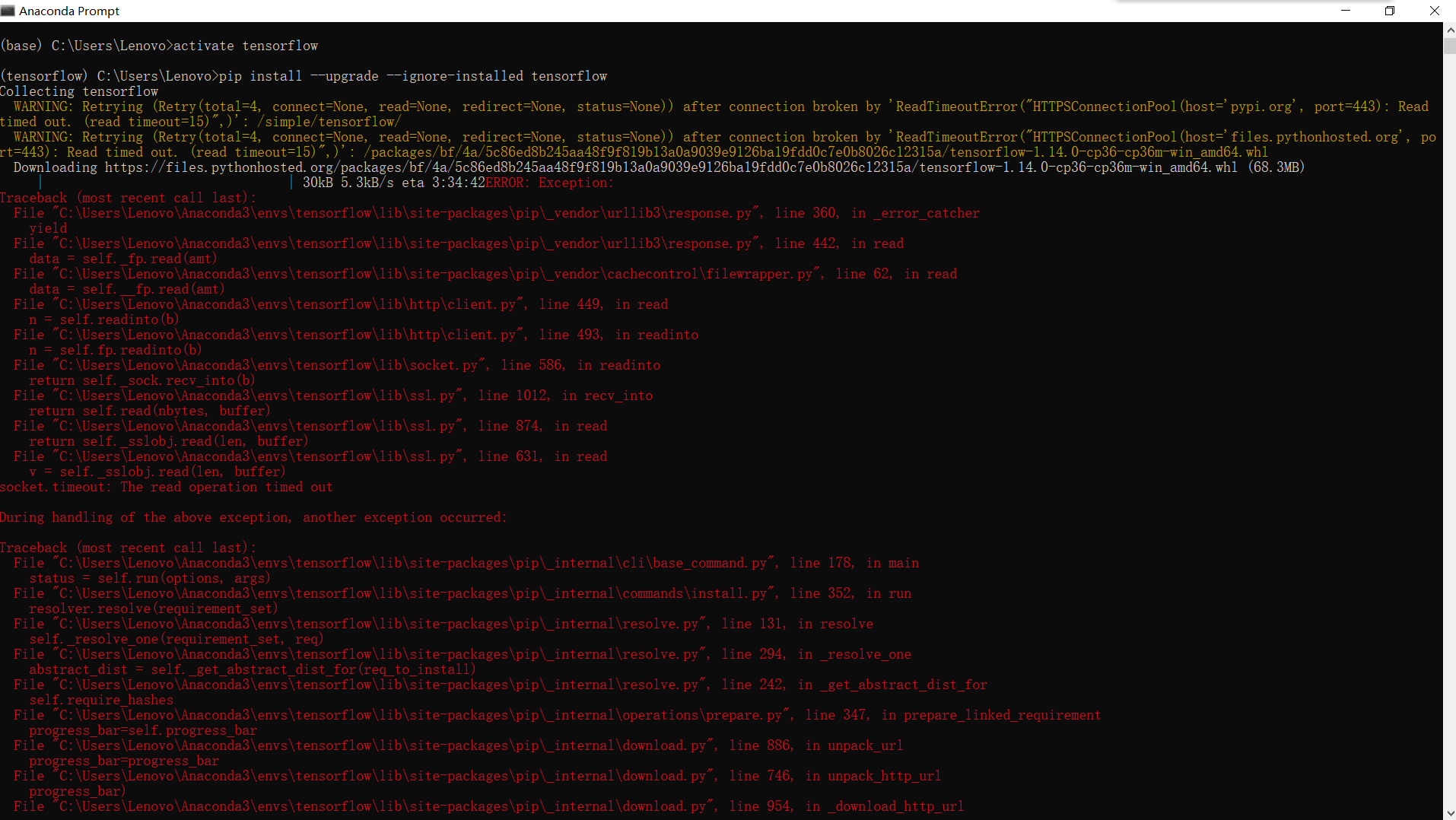Click the 'return self._sock.recv_into(b)' line

click(142, 380)
